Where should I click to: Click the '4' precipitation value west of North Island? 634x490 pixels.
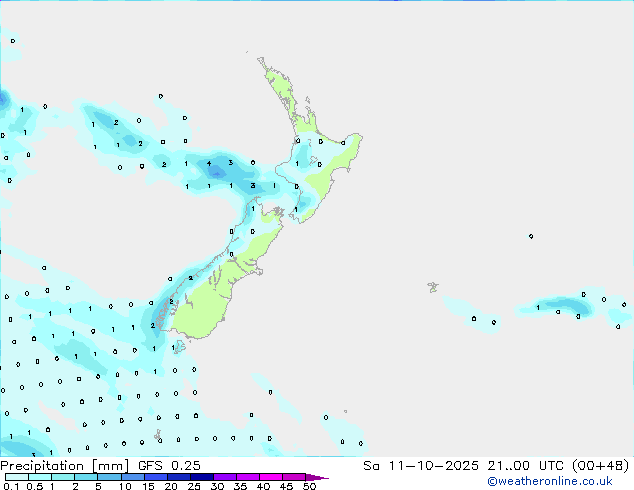tap(209, 163)
